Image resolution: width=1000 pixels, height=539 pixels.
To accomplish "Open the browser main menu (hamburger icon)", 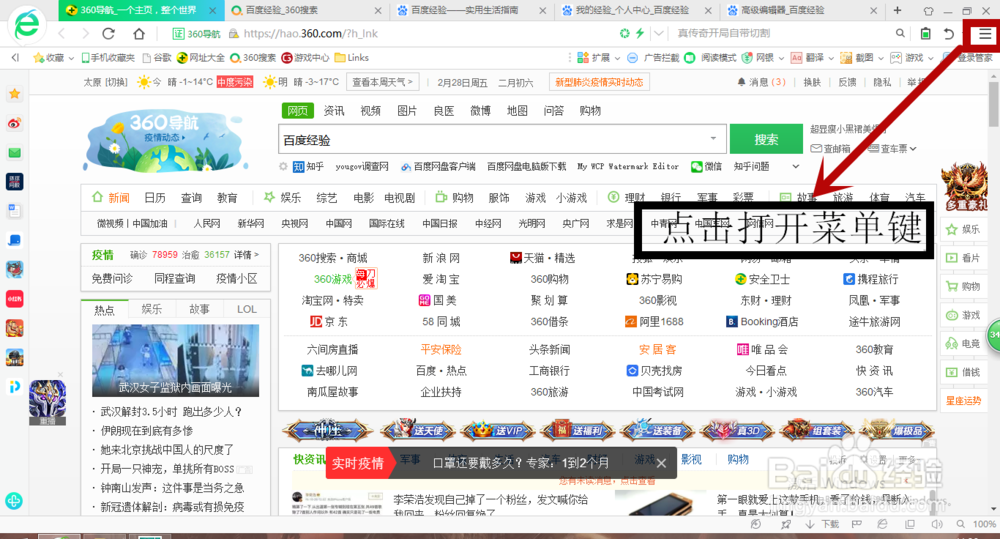I will 985,34.
